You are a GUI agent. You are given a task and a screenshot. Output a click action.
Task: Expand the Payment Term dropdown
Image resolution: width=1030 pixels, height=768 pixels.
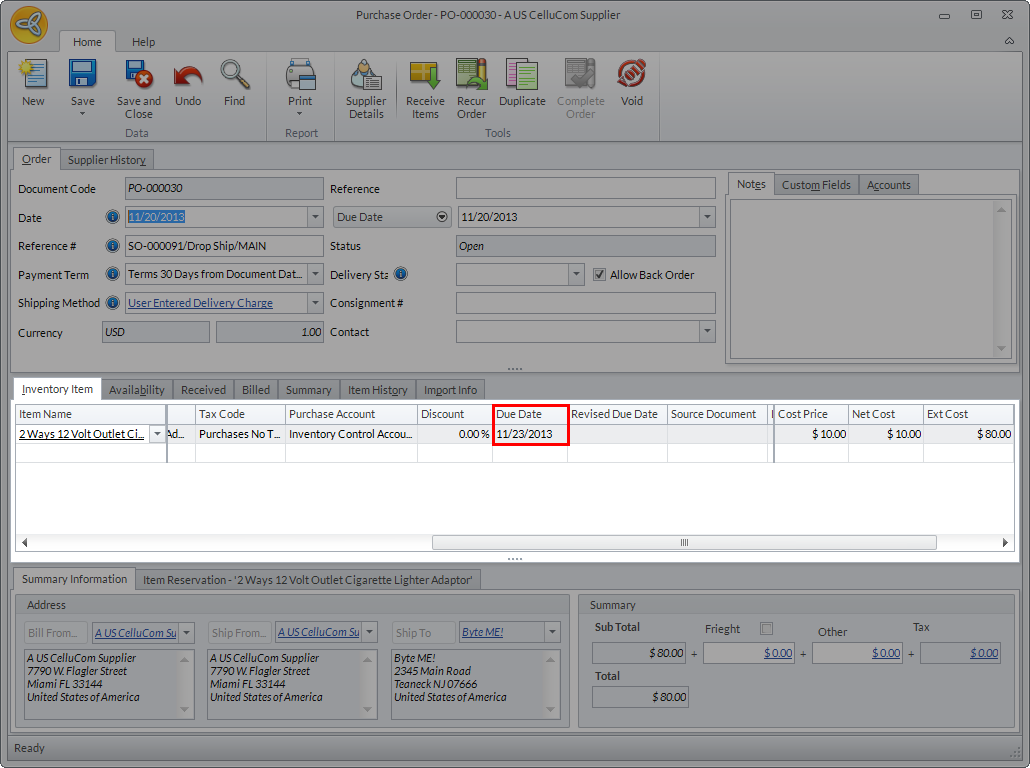(315, 274)
